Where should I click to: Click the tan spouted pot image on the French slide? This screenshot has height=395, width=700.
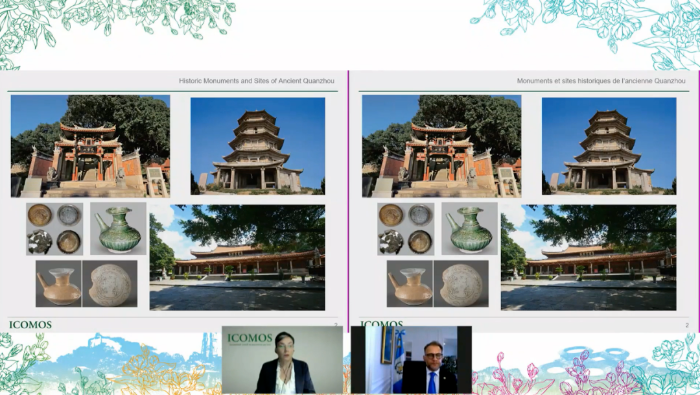coord(410,284)
